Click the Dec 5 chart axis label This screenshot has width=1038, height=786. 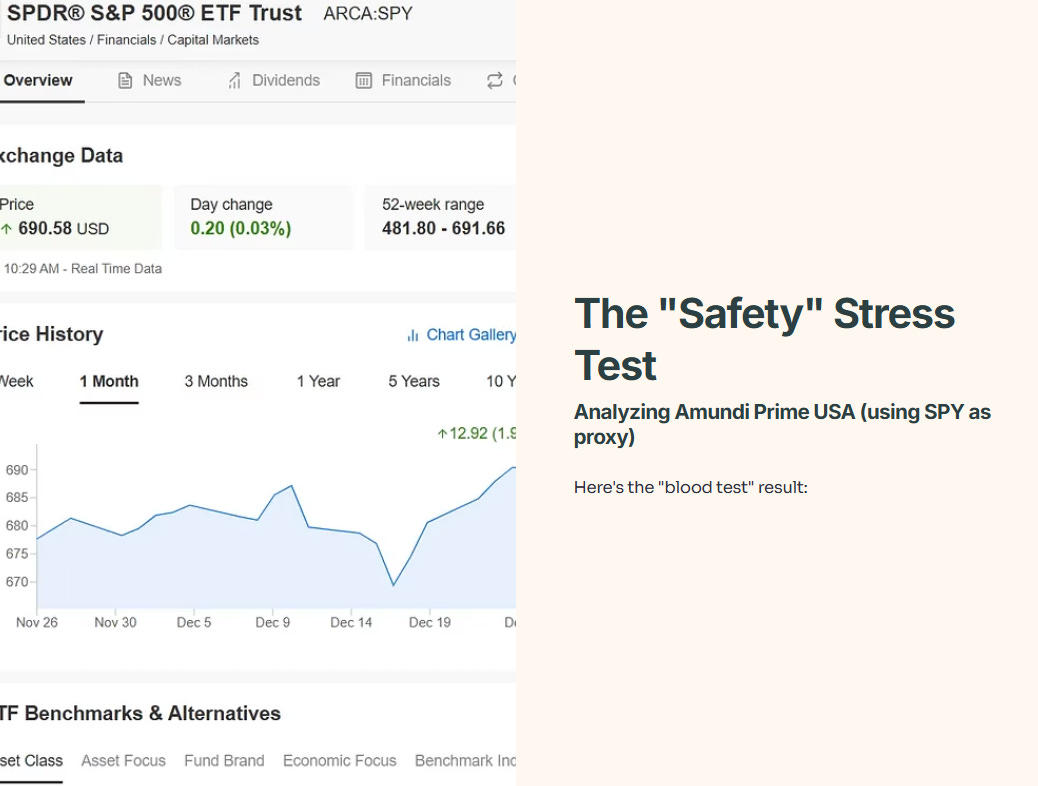coord(194,622)
